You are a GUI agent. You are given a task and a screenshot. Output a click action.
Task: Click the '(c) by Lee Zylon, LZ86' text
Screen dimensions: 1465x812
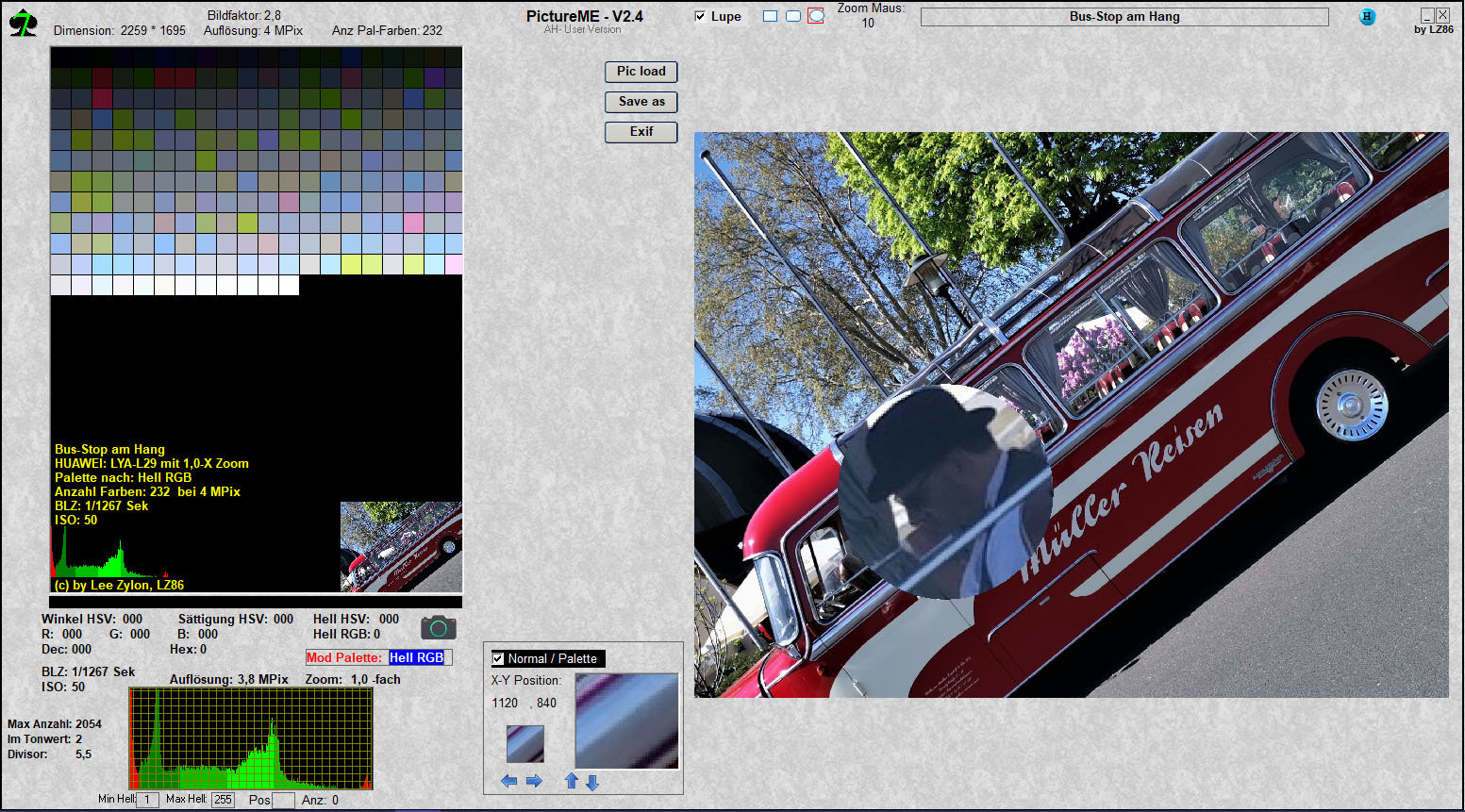[x=119, y=585]
